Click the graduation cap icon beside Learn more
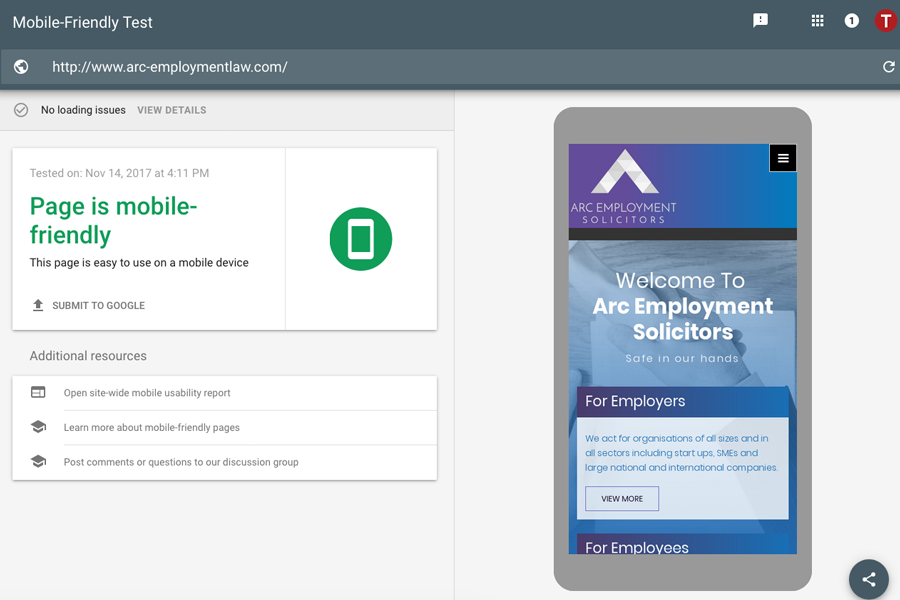 click(38, 427)
